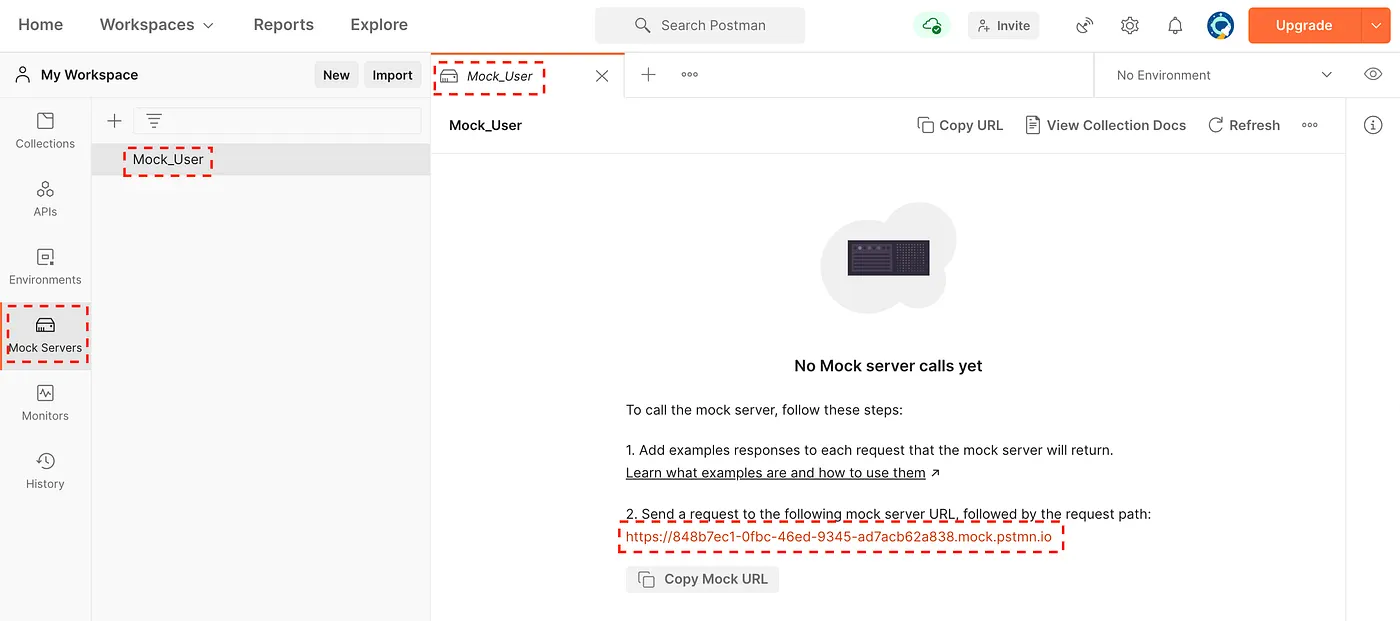Screen dimensions: 1400x621
Task: Click the My Workspace person icon
Action: pyautogui.click(x=22, y=74)
